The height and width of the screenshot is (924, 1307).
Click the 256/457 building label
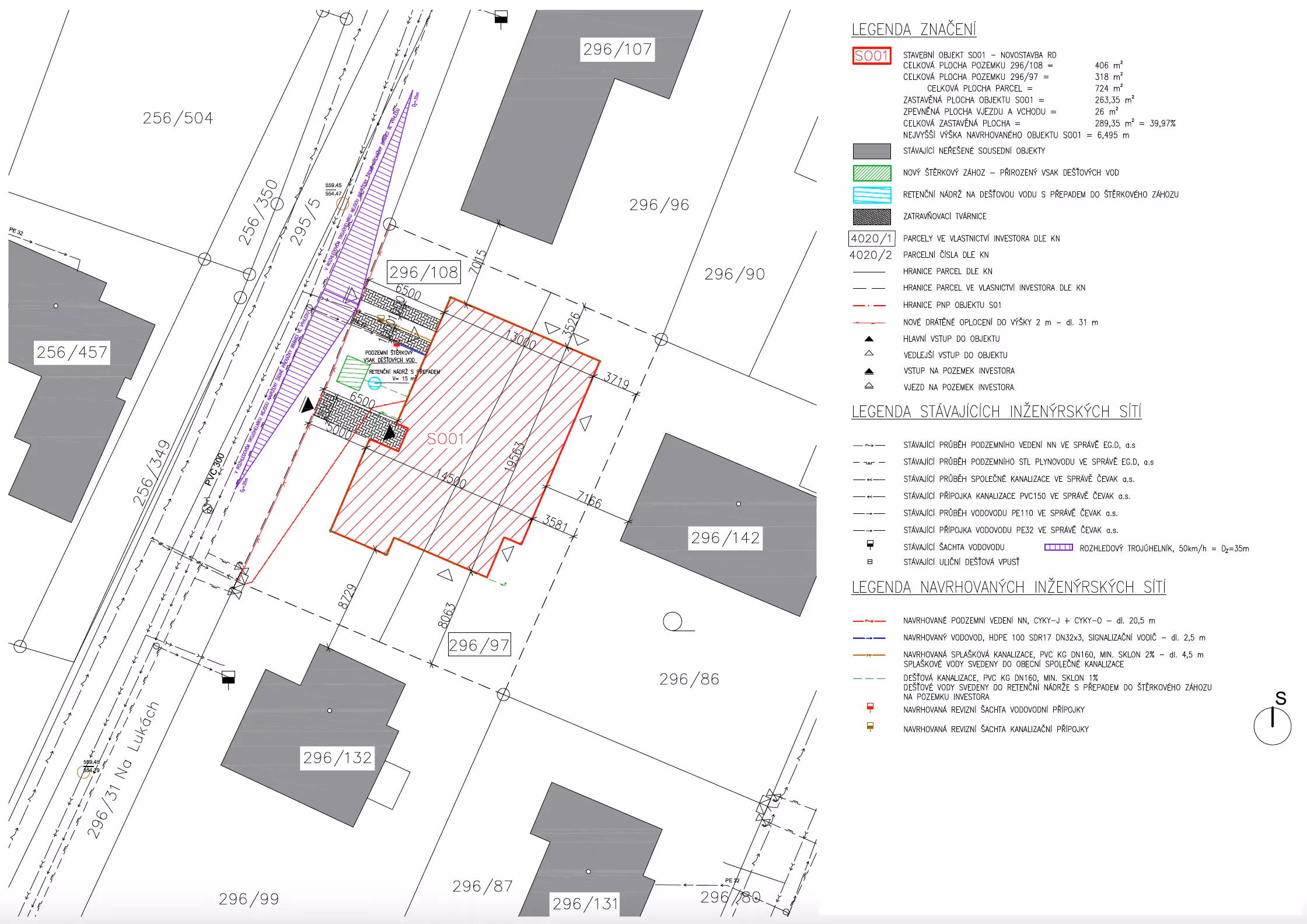coord(72,352)
